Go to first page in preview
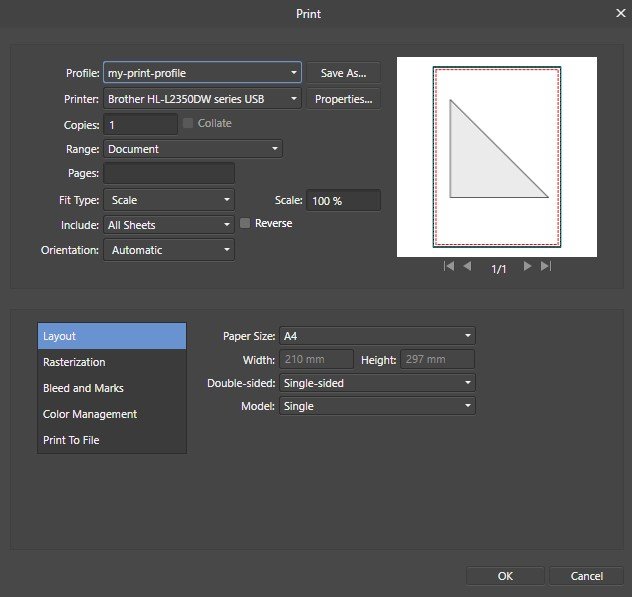The height and width of the screenshot is (597, 632). 449,266
